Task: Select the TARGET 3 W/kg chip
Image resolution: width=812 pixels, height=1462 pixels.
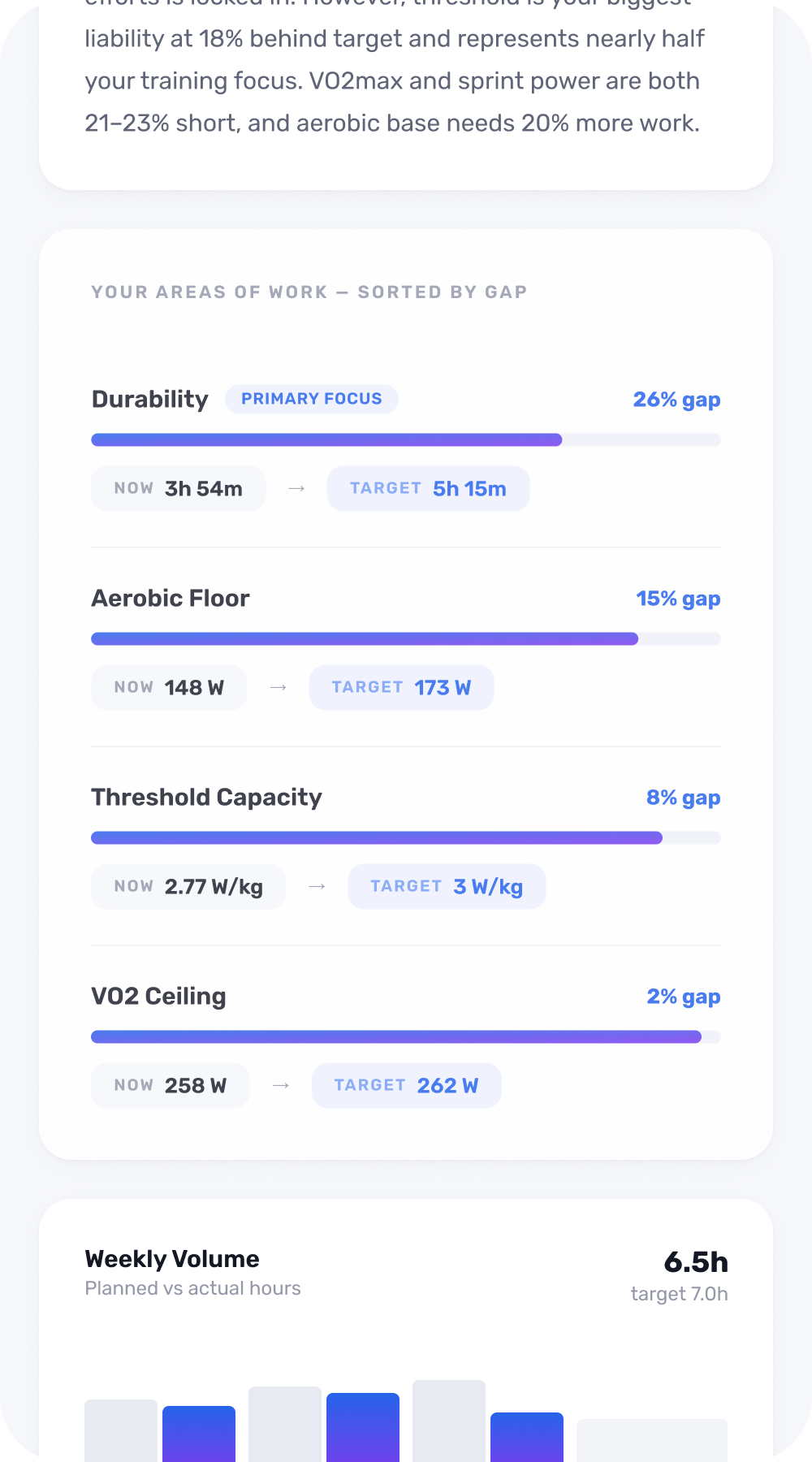Action: (447, 886)
